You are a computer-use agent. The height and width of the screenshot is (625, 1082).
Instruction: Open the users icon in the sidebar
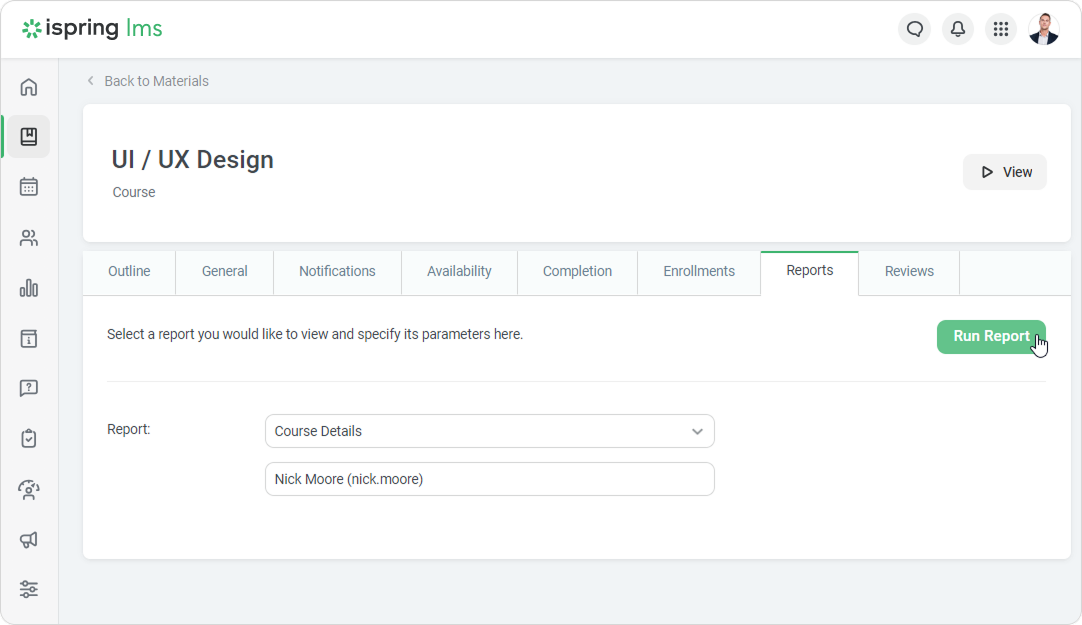[x=28, y=238]
